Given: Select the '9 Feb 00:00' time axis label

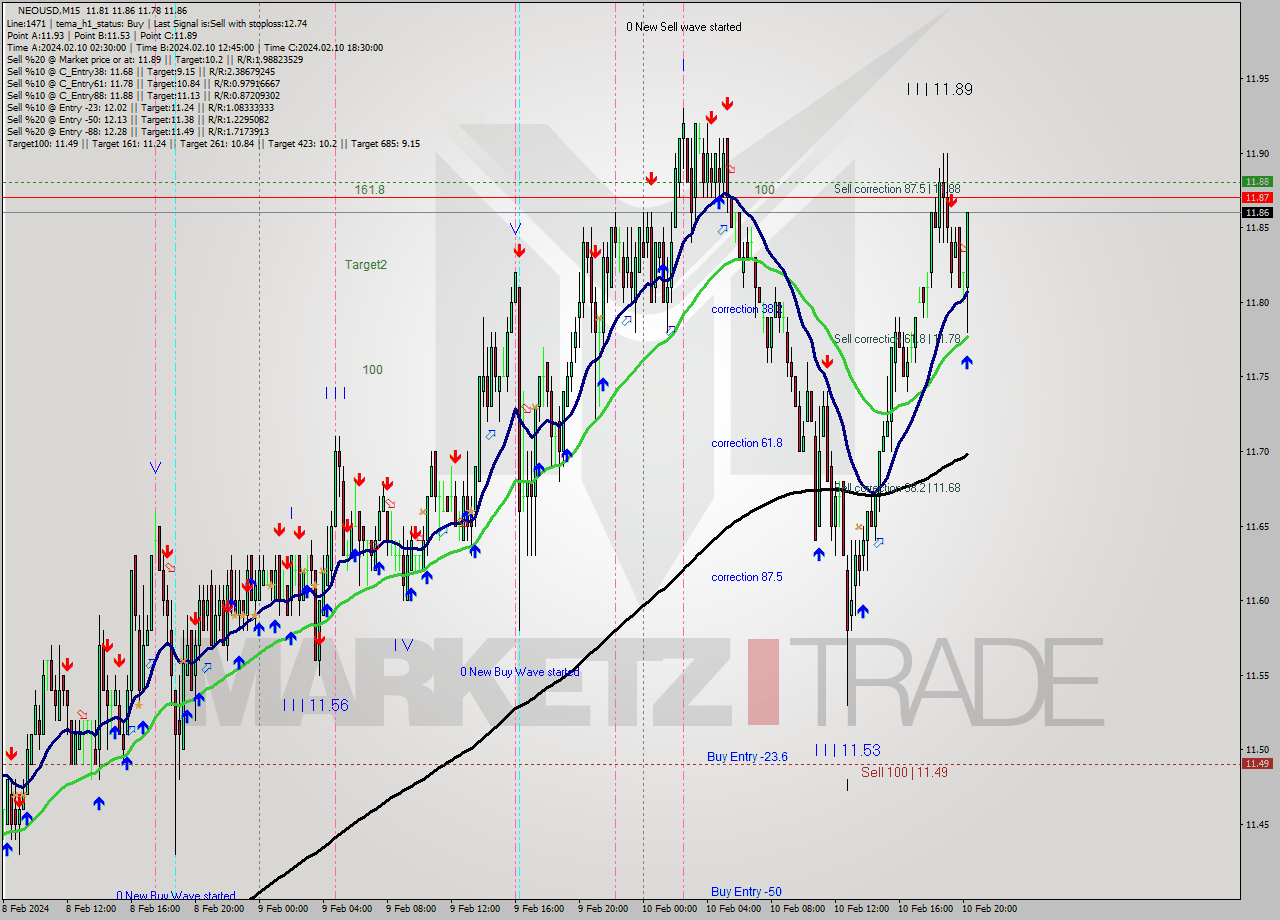Looking at the screenshot, I should [283, 909].
